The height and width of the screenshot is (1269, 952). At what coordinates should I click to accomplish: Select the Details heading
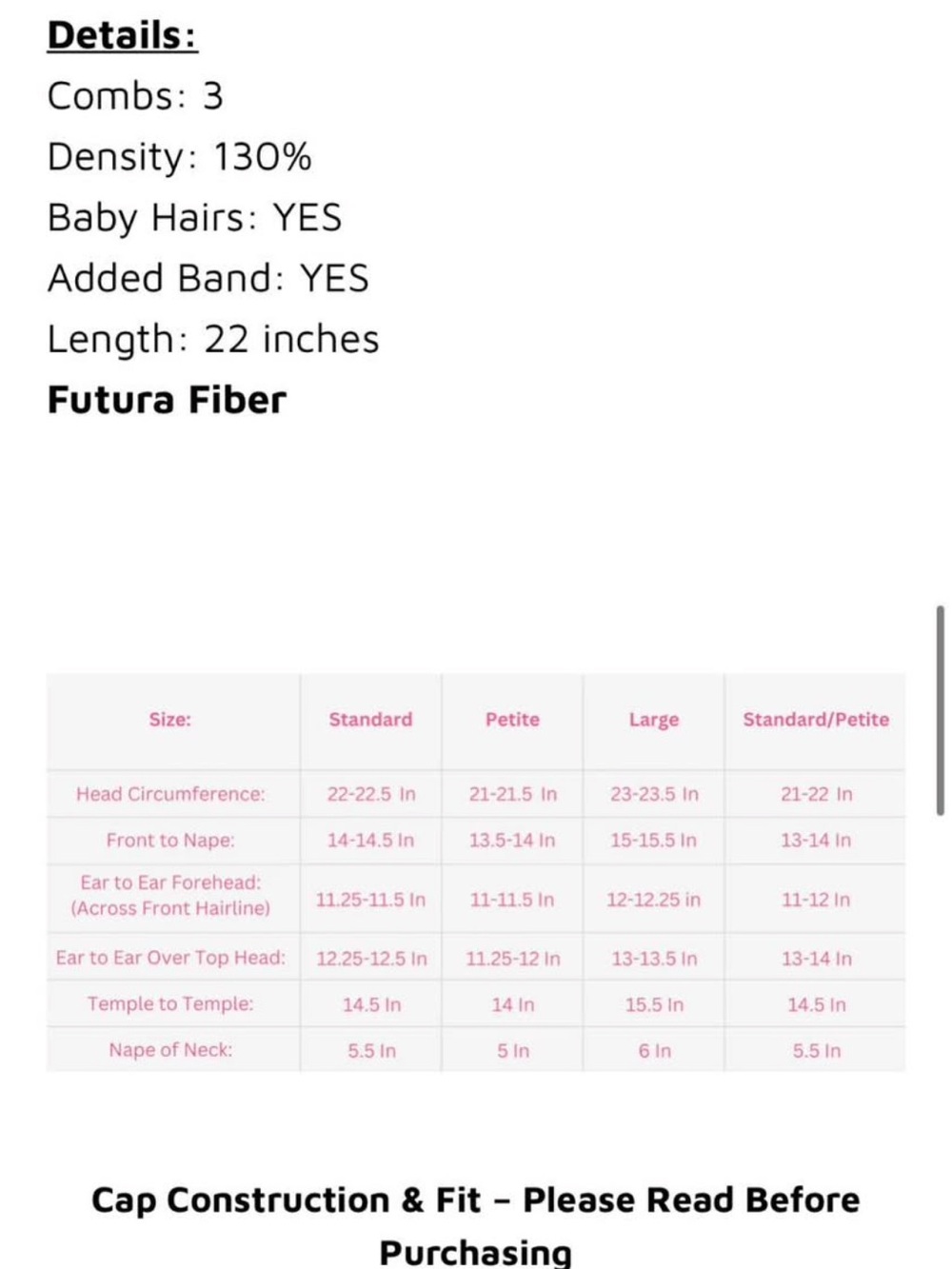point(123,35)
